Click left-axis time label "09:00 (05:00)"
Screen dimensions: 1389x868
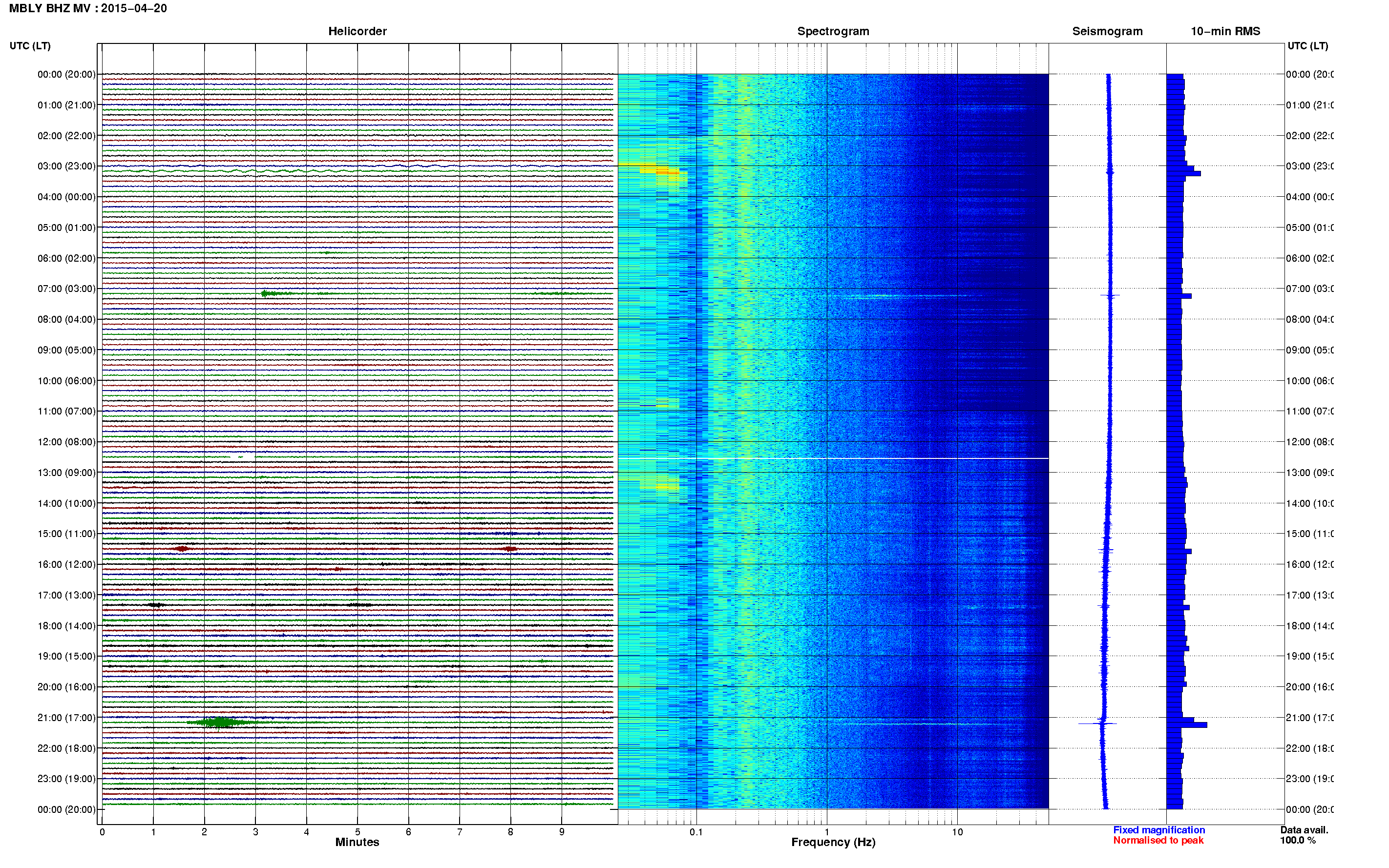pyautogui.click(x=66, y=350)
